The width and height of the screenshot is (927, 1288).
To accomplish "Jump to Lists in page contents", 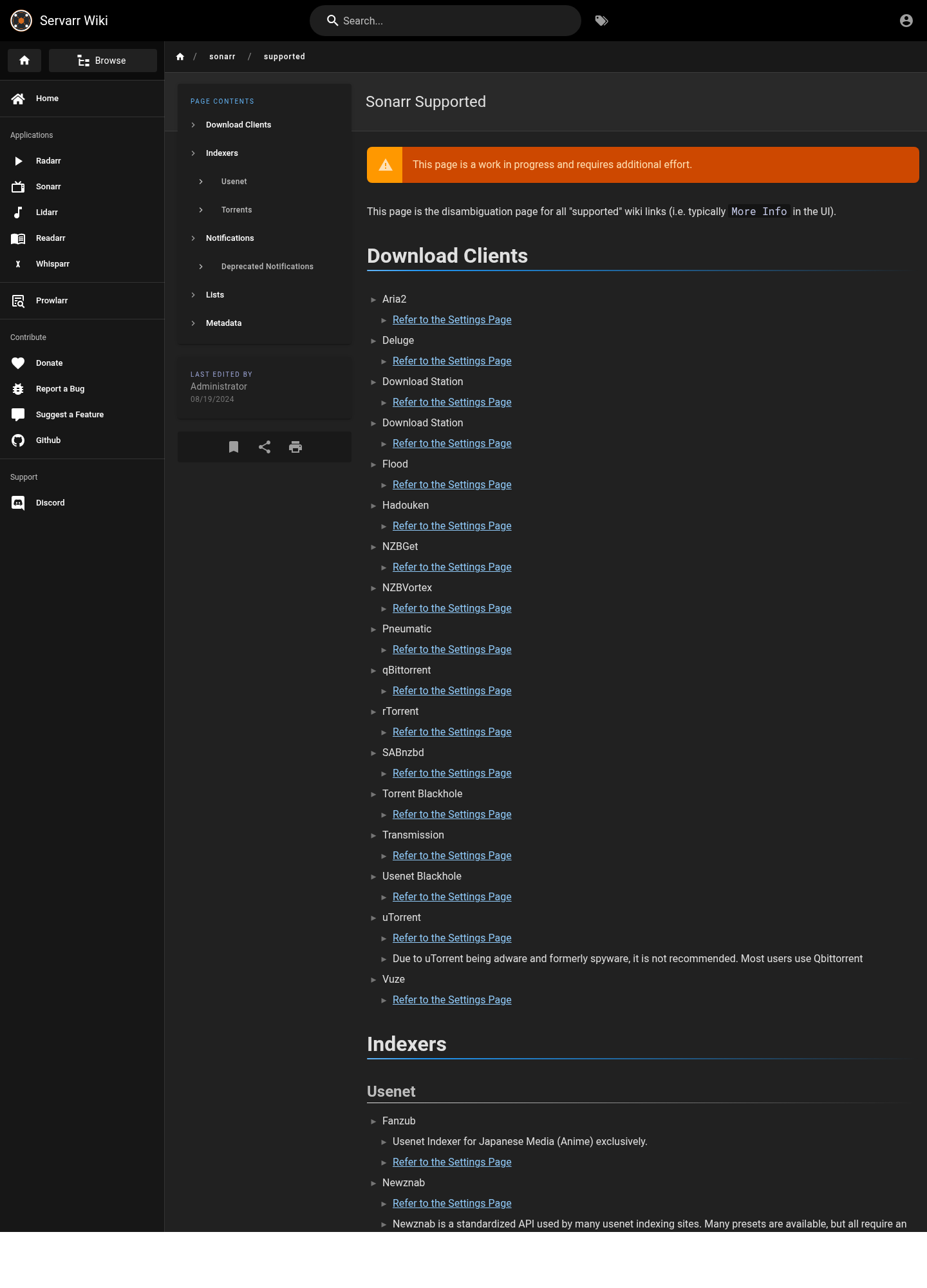I will [215, 295].
